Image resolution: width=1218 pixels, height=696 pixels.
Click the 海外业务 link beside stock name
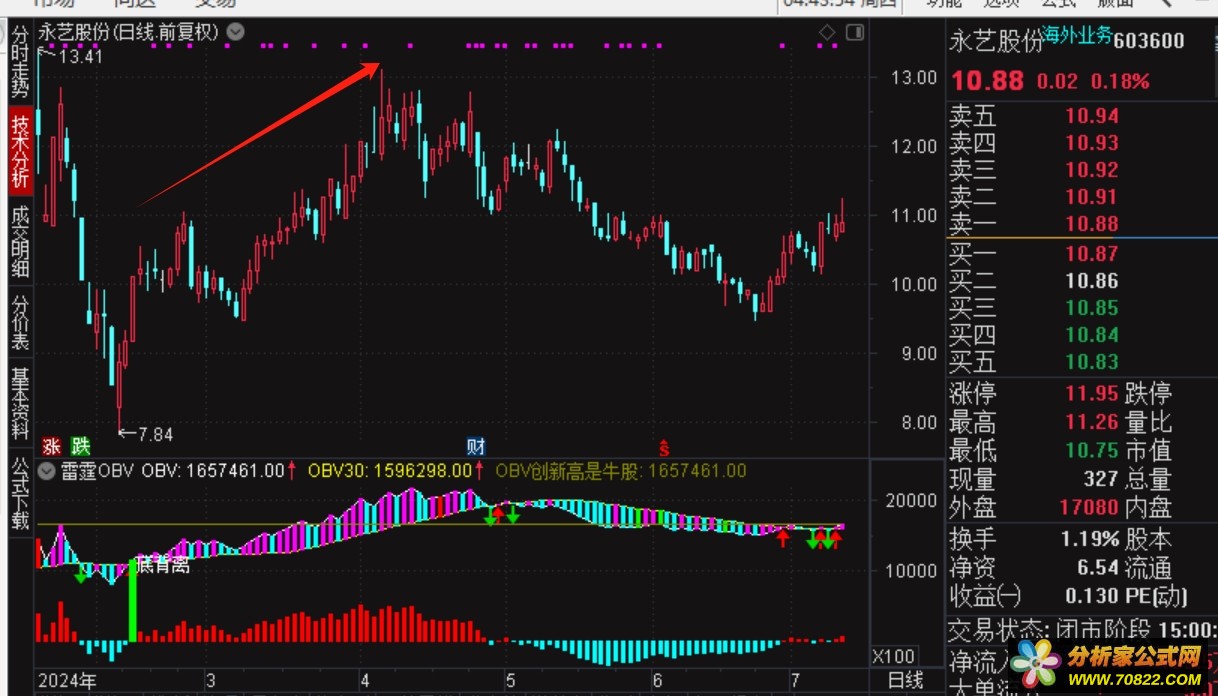coord(1077,34)
